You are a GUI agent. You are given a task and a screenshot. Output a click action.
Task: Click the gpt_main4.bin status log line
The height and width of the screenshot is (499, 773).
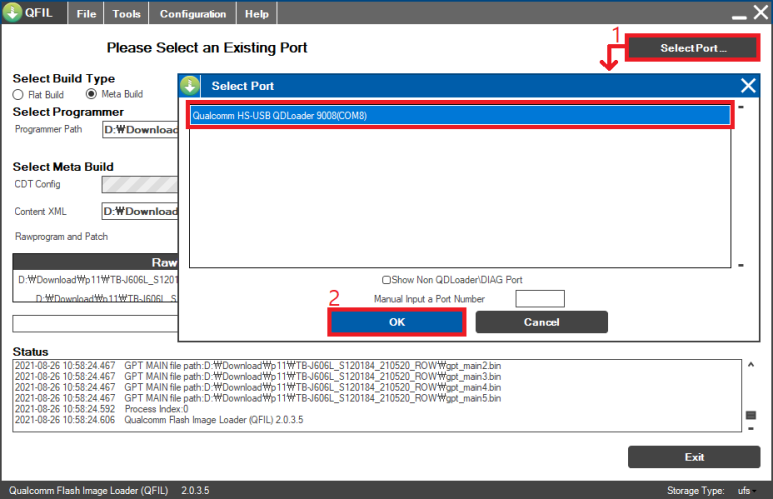tap(258, 388)
